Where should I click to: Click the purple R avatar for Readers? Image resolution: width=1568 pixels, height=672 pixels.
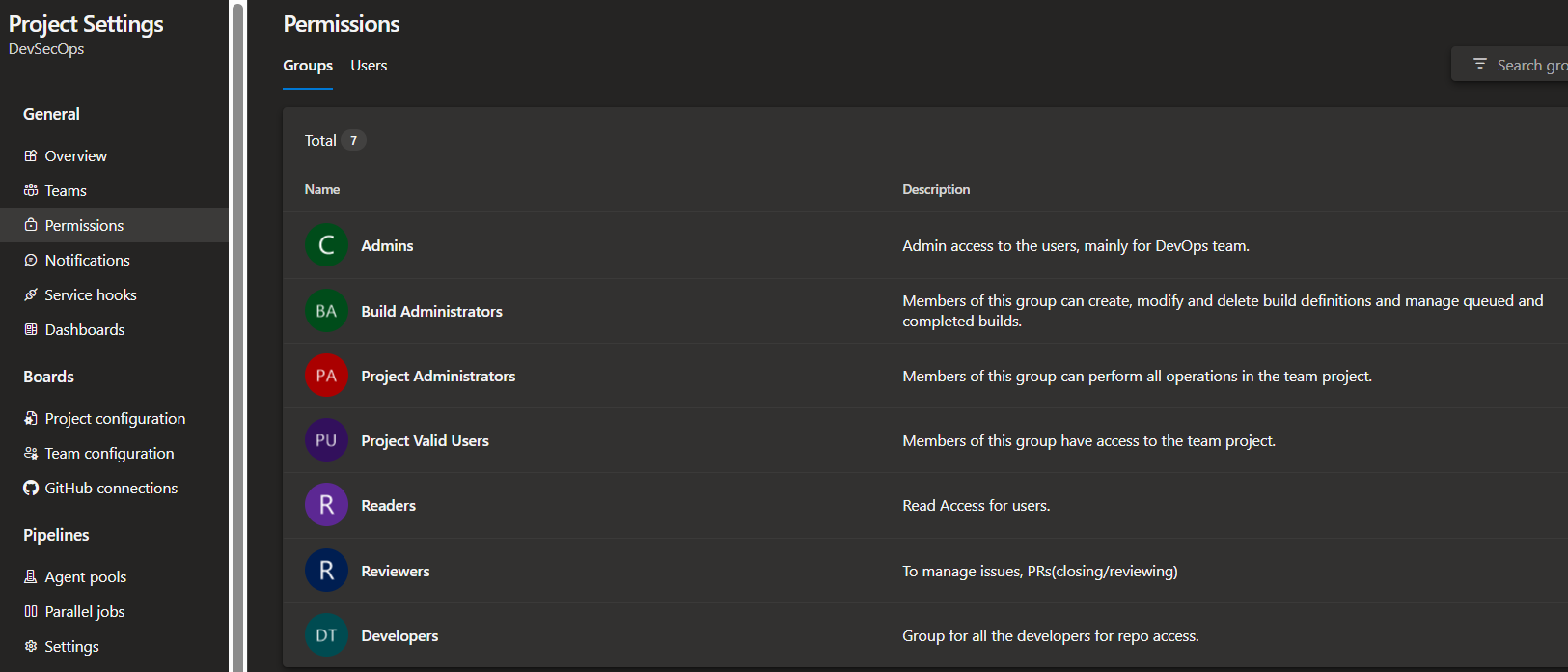point(326,505)
